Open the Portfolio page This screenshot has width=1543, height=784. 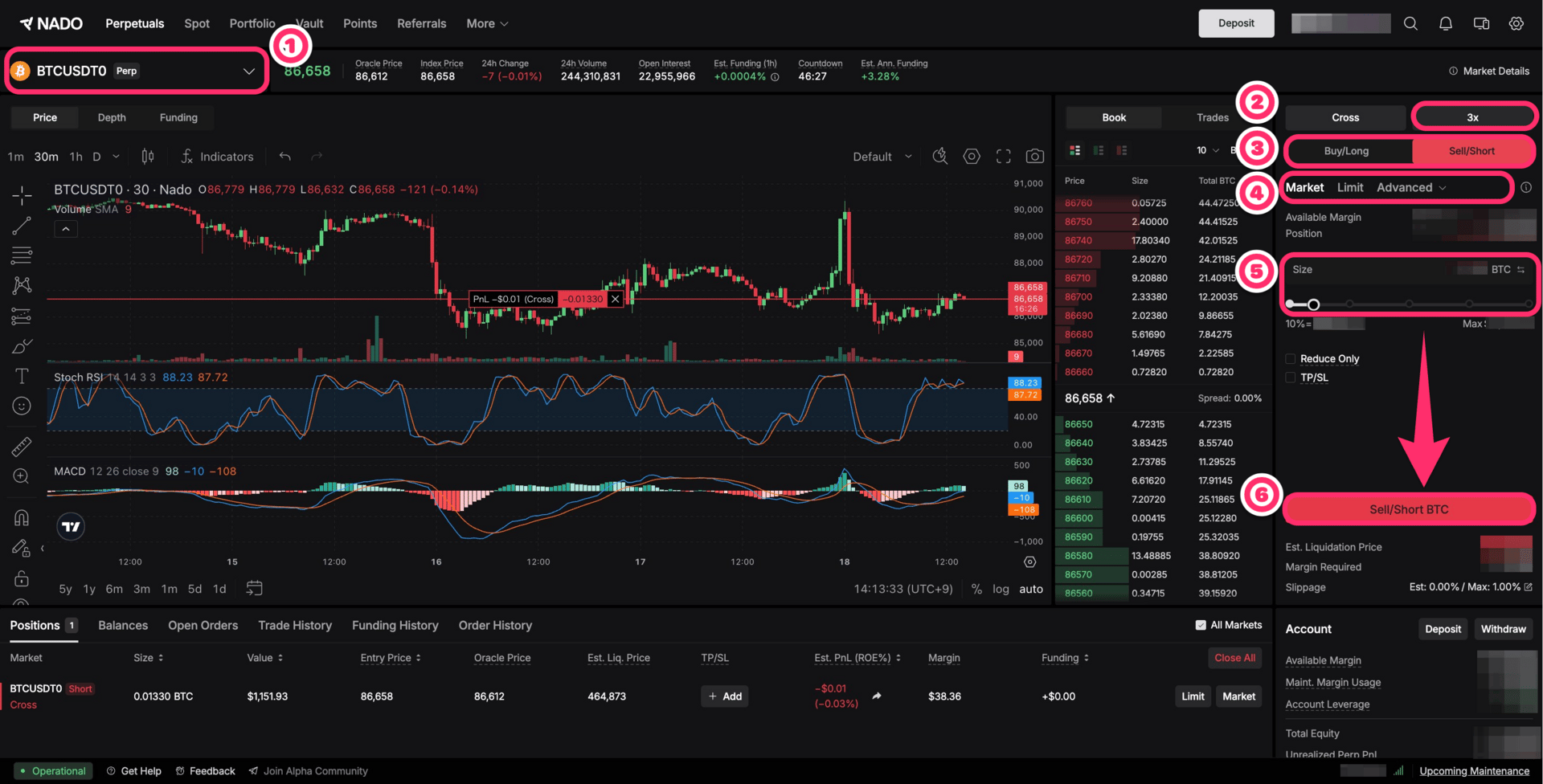(x=252, y=23)
